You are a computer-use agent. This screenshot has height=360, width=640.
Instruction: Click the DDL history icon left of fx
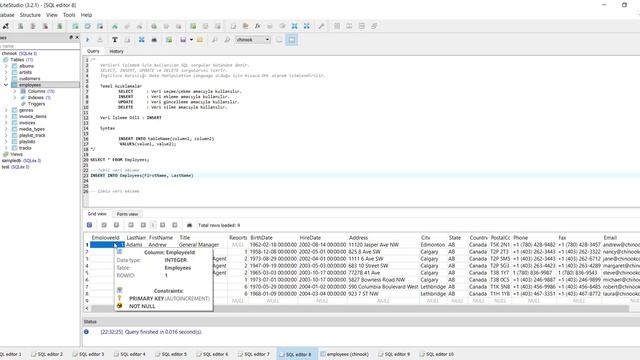[x=245, y=26]
